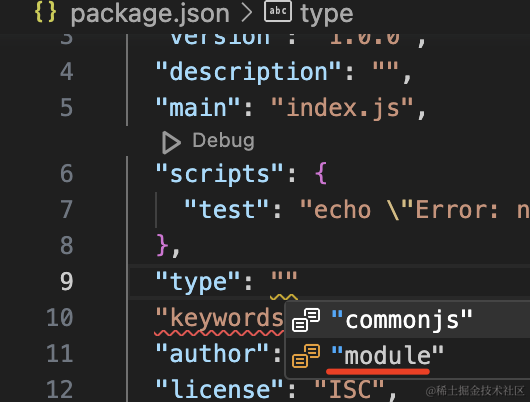Click line number 6 in gutter

pyautogui.click(x=67, y=173)
